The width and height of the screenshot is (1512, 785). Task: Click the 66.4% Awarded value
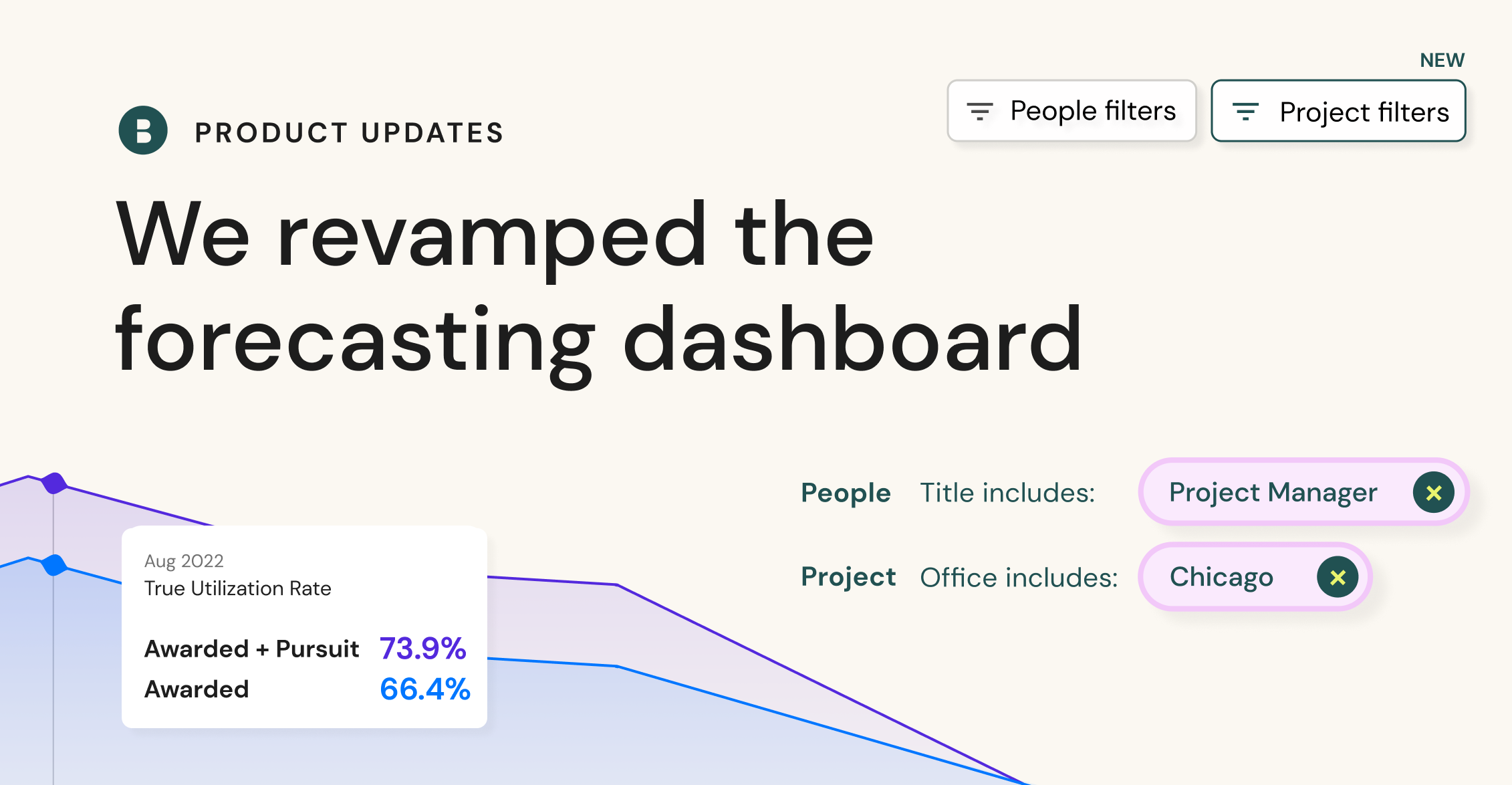(425, 689)
